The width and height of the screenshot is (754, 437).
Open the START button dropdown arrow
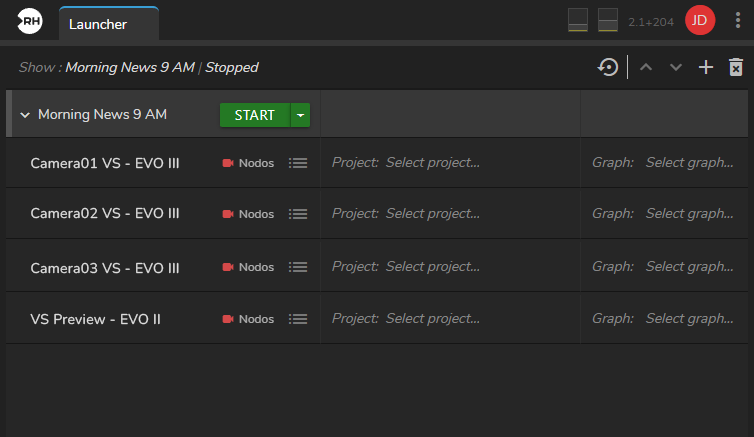click(300, 115)
